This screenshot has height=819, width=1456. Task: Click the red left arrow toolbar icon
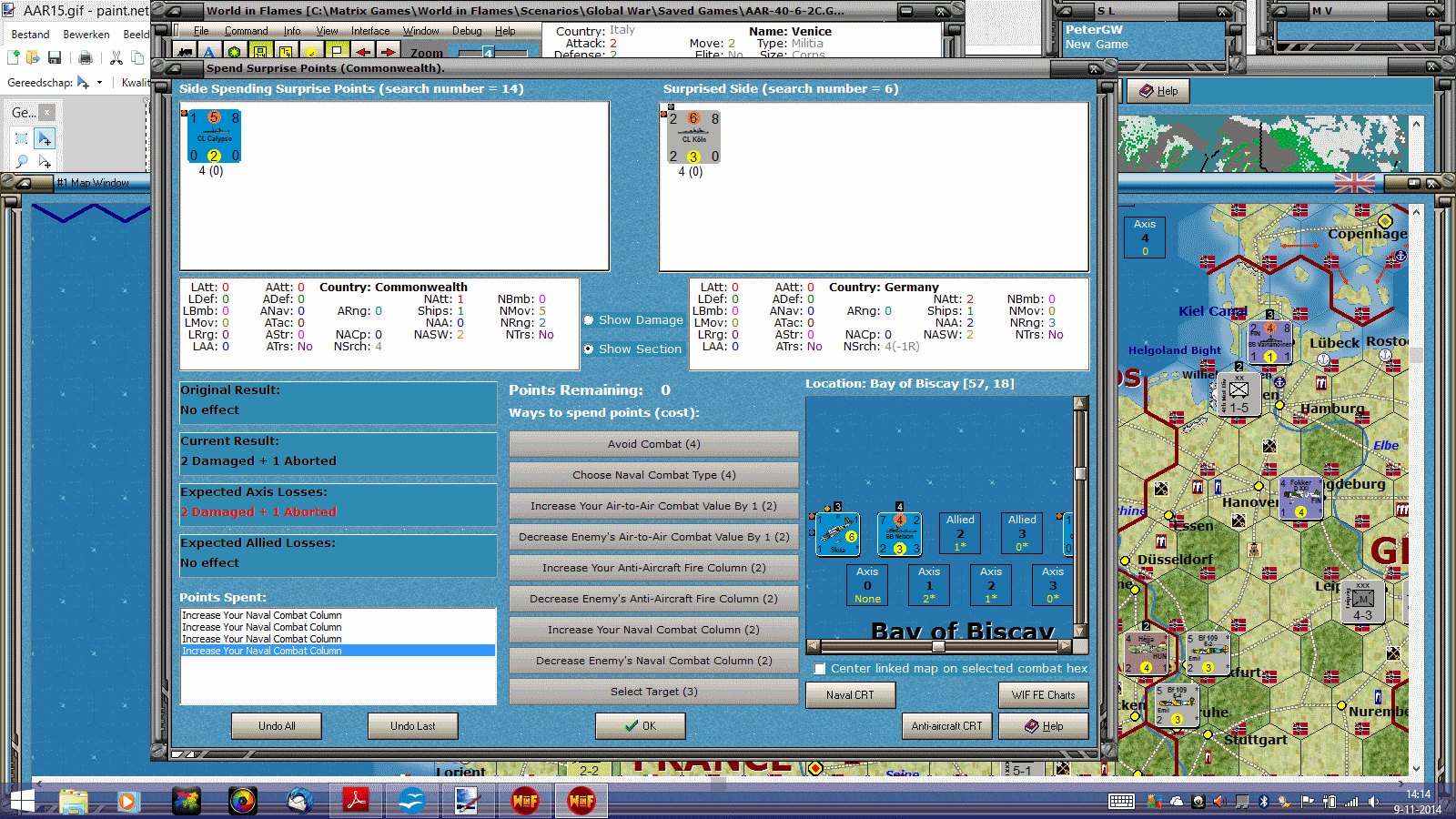pos(362,52)
